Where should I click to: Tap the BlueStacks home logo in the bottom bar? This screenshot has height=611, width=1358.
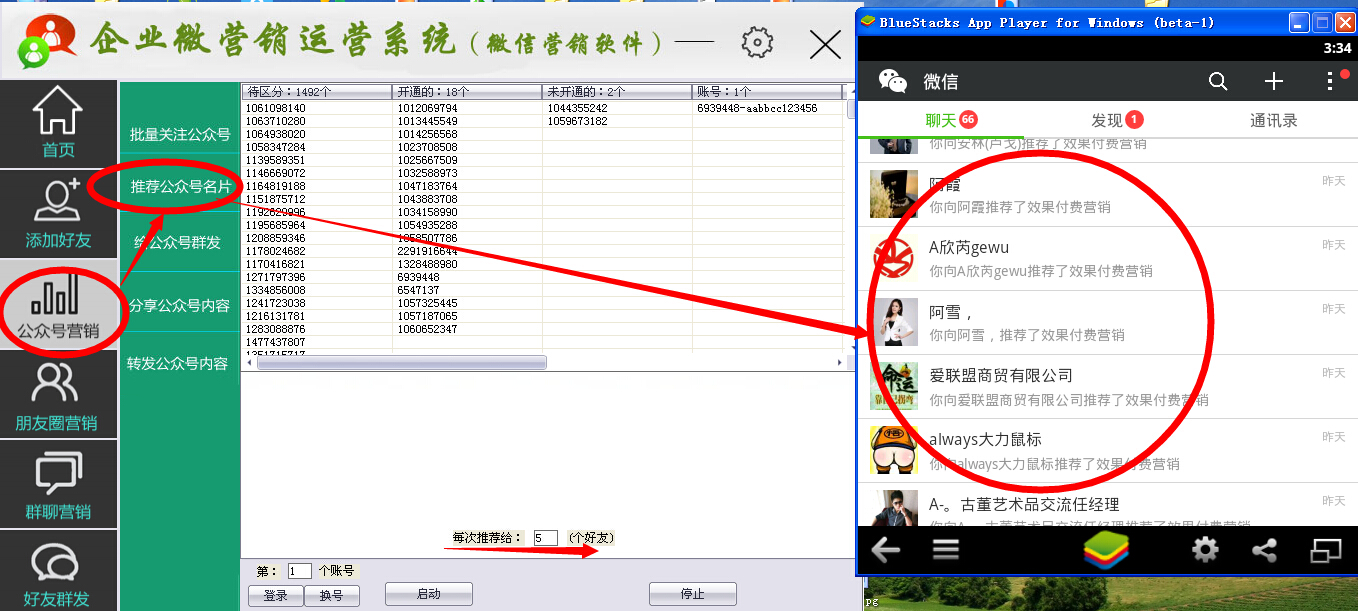click(1106, 549)
